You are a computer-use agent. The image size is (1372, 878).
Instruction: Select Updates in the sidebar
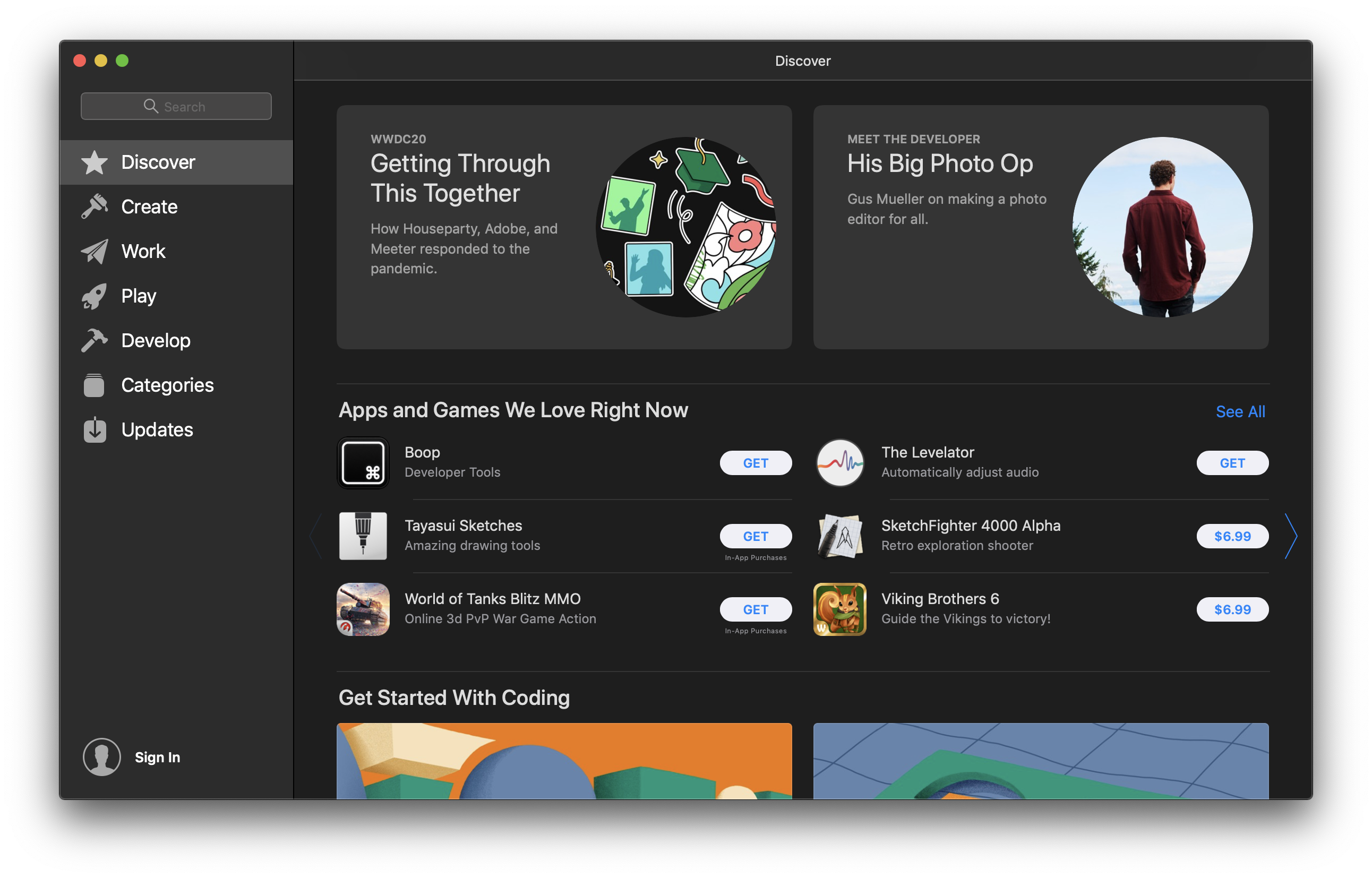176,429
